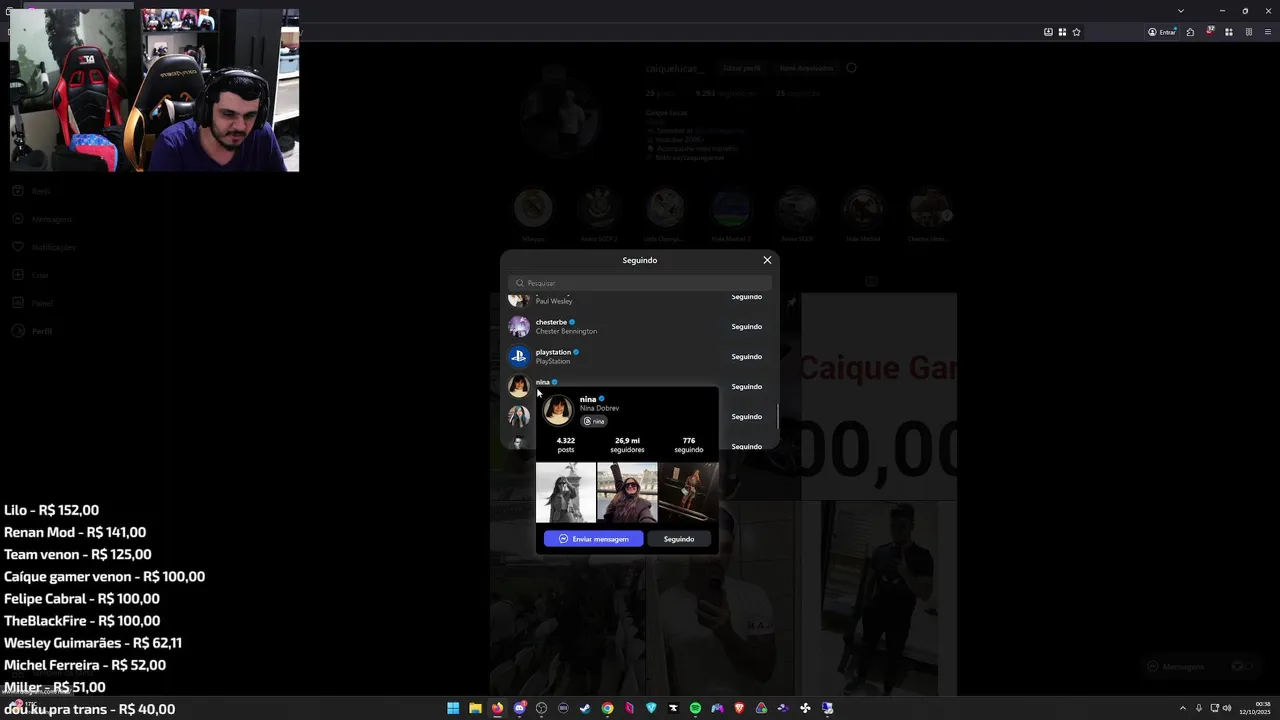Bookmark this page with the star icon
Viewport: 1280px width, 720px height.
coord(1076,32)
